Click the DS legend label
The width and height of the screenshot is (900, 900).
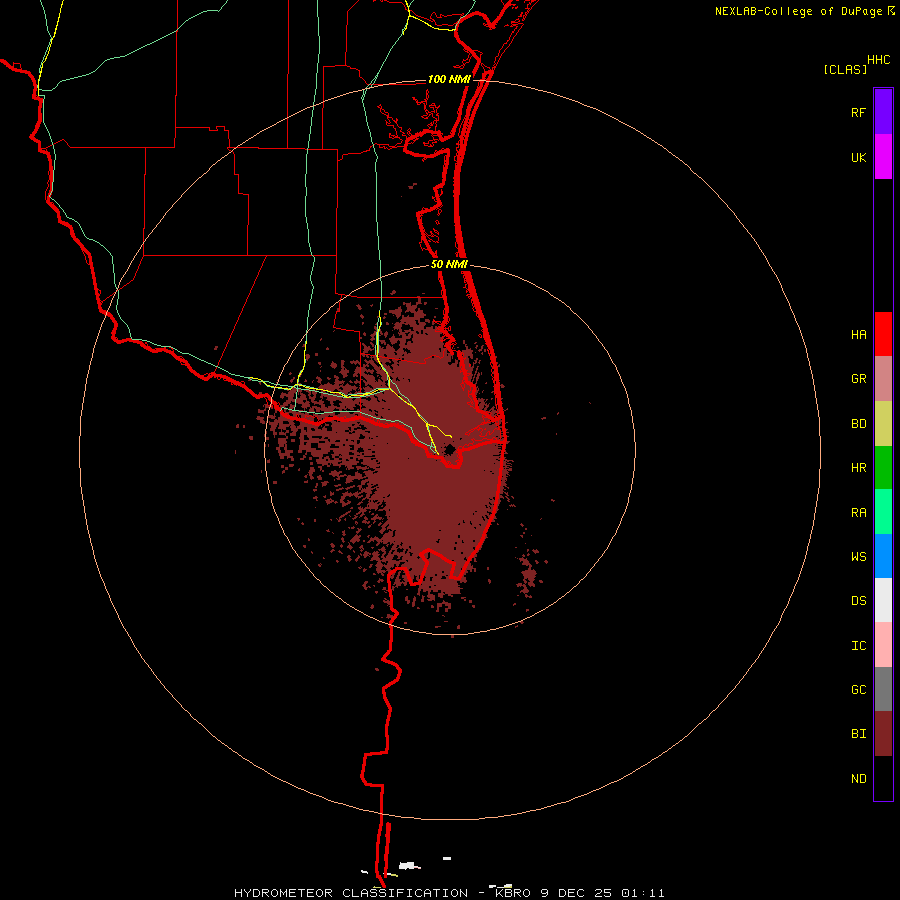pyautogui.click(x=858, y=601)
